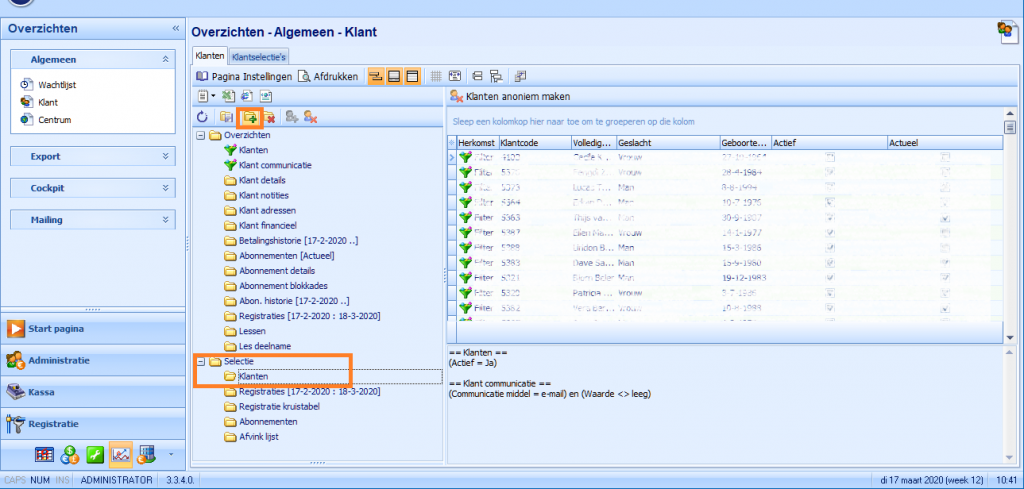Image resolution: width=1024 pixels, height=489 pixels.
Task: Collapse the Overzichten tree folder
Action: click(201, 135)
